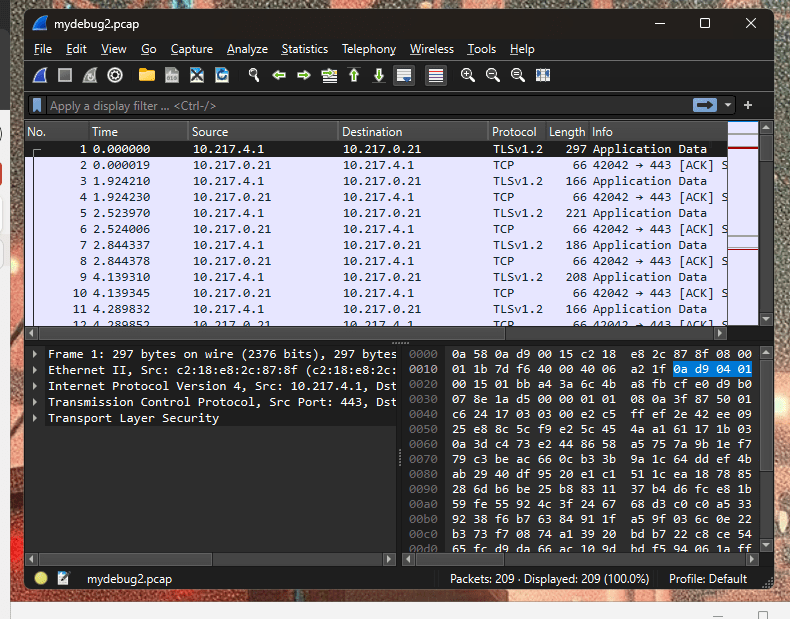Select packet 7 at time 2.844337
The width and height of the screenshot is (790, 619).
[x=376, y=245]
